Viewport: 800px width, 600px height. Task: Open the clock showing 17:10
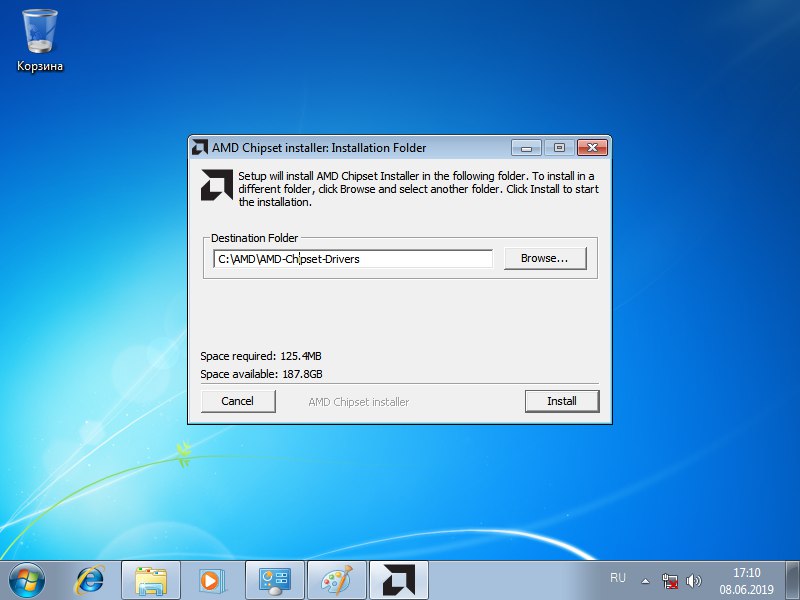[x=746, y=581]
